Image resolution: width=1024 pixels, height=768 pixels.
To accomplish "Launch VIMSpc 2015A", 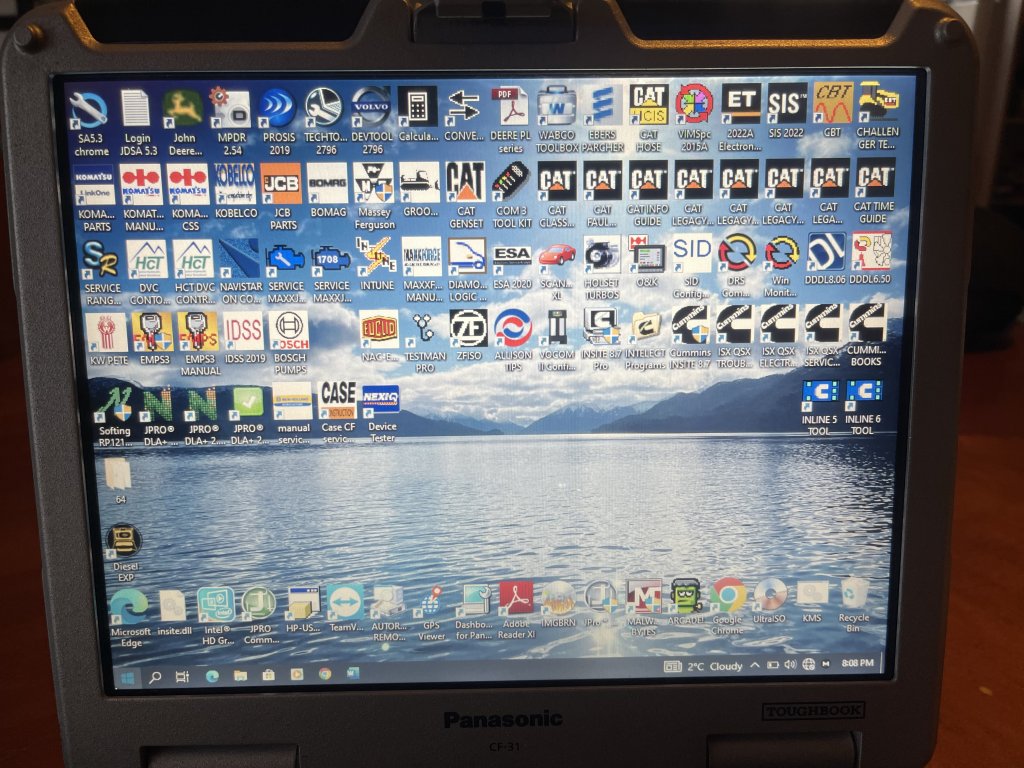I will (694, 104).
